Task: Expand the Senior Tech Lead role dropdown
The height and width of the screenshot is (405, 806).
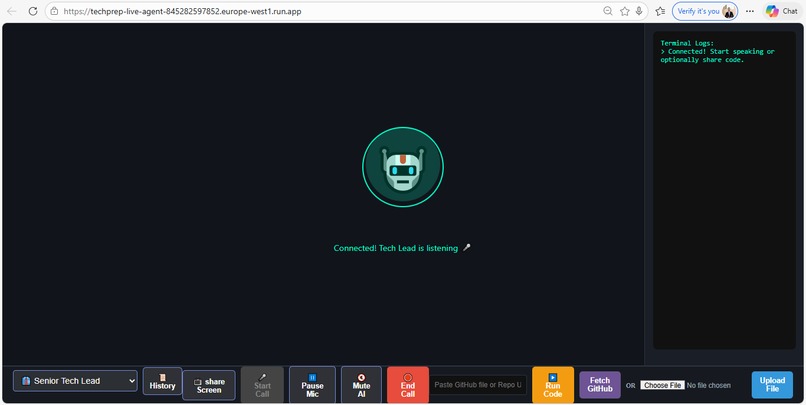Action: [x=75, y=381]
